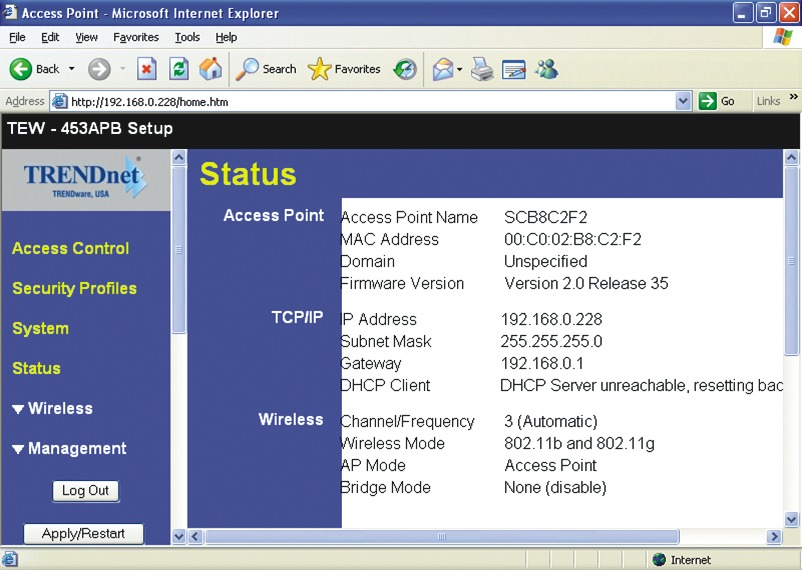Click the address URL field

coord(372,102)
